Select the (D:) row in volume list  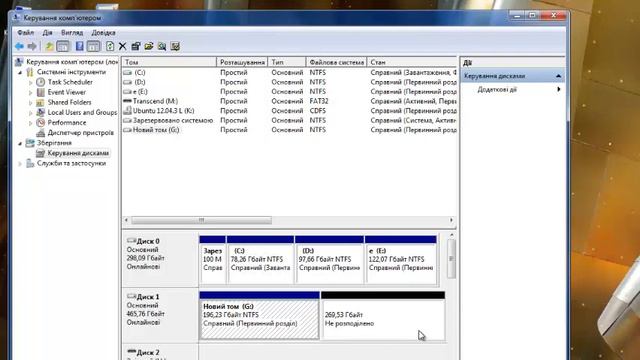click(289, 82)
